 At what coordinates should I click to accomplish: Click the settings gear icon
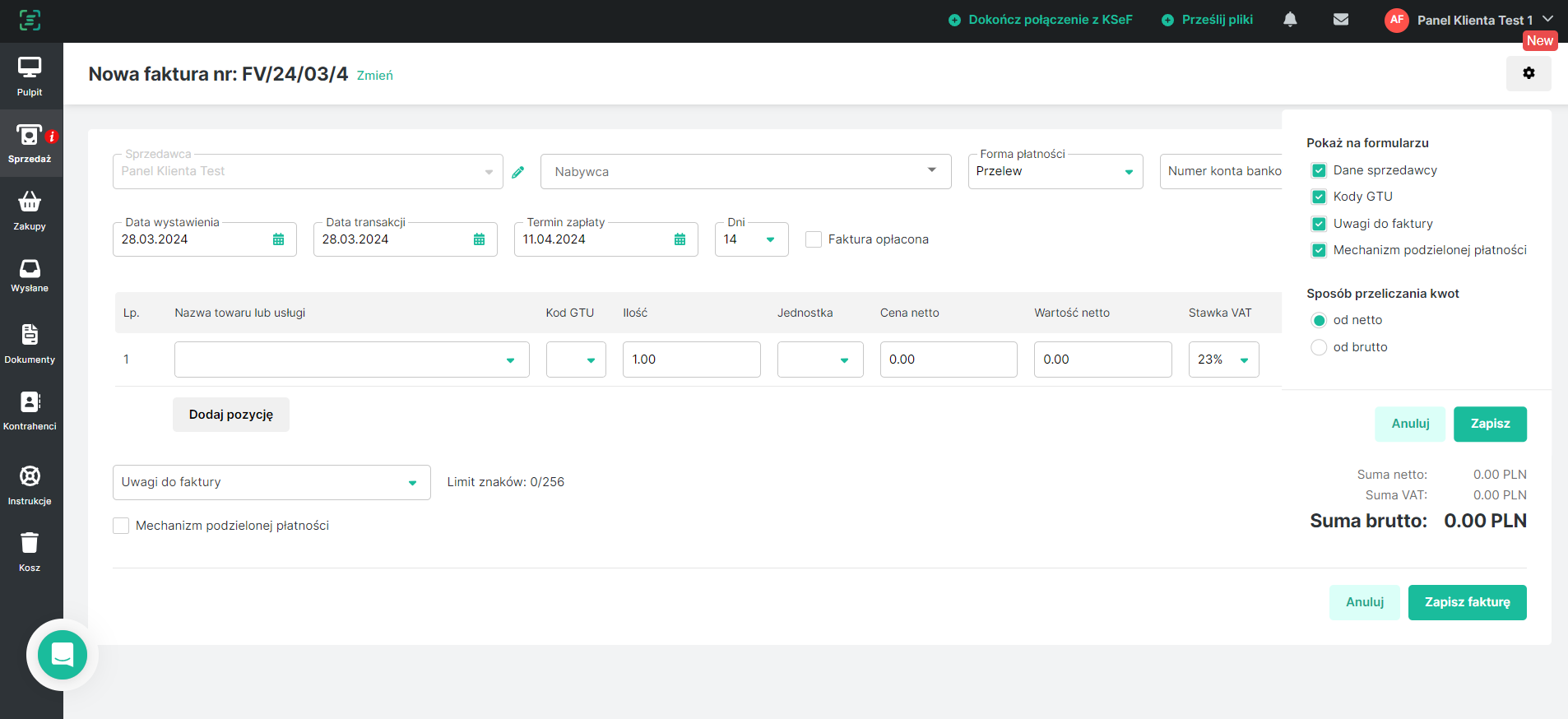pyautogui.click(x=1528, y=73)
